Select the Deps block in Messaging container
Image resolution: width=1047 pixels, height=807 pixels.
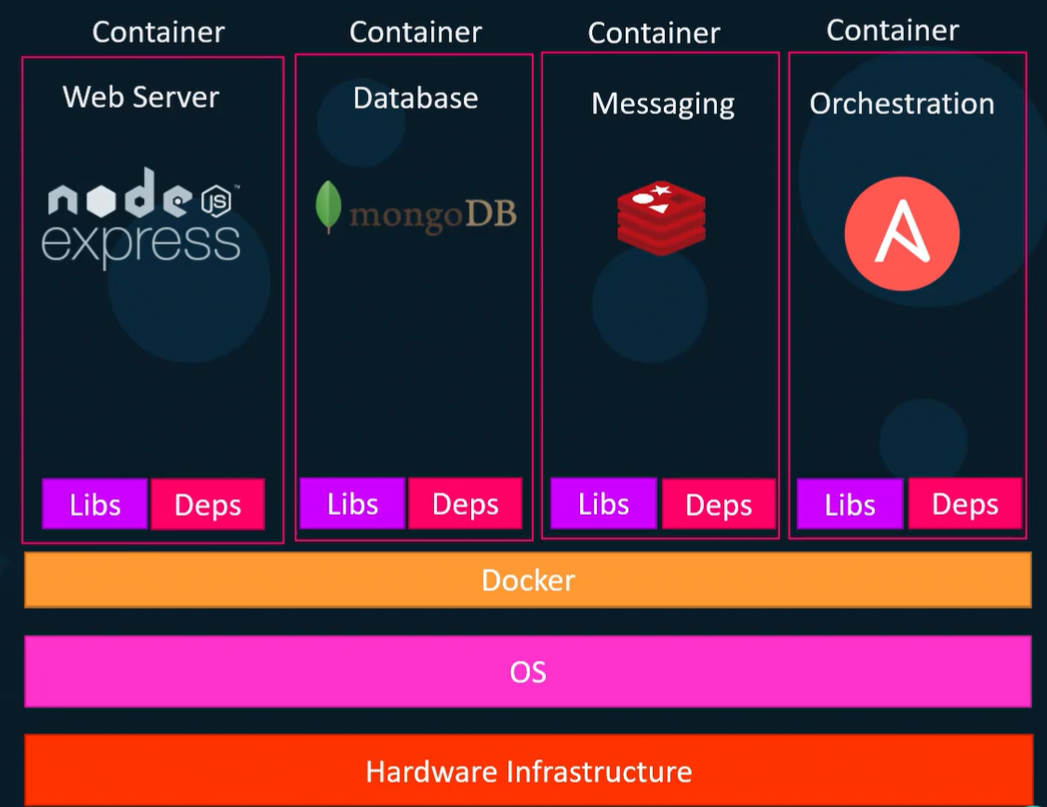click(718, 504)
